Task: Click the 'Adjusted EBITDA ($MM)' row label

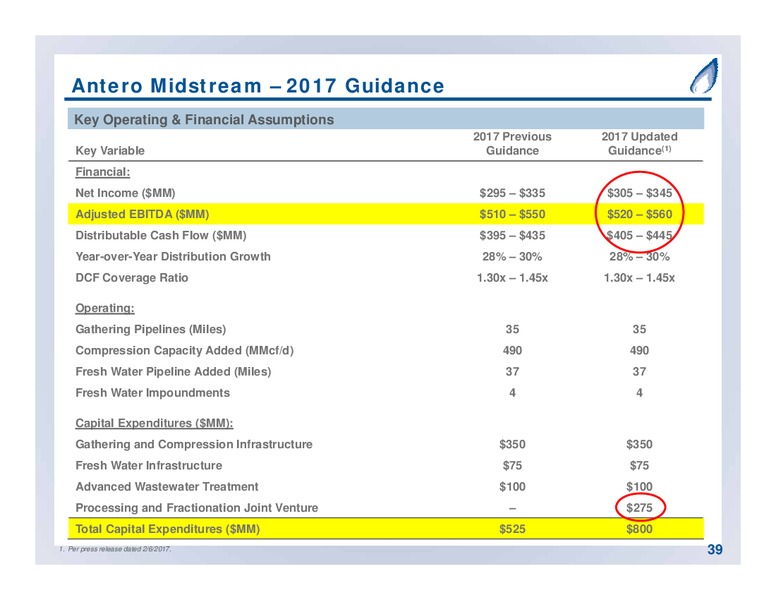Action: [x=142, y=214]
